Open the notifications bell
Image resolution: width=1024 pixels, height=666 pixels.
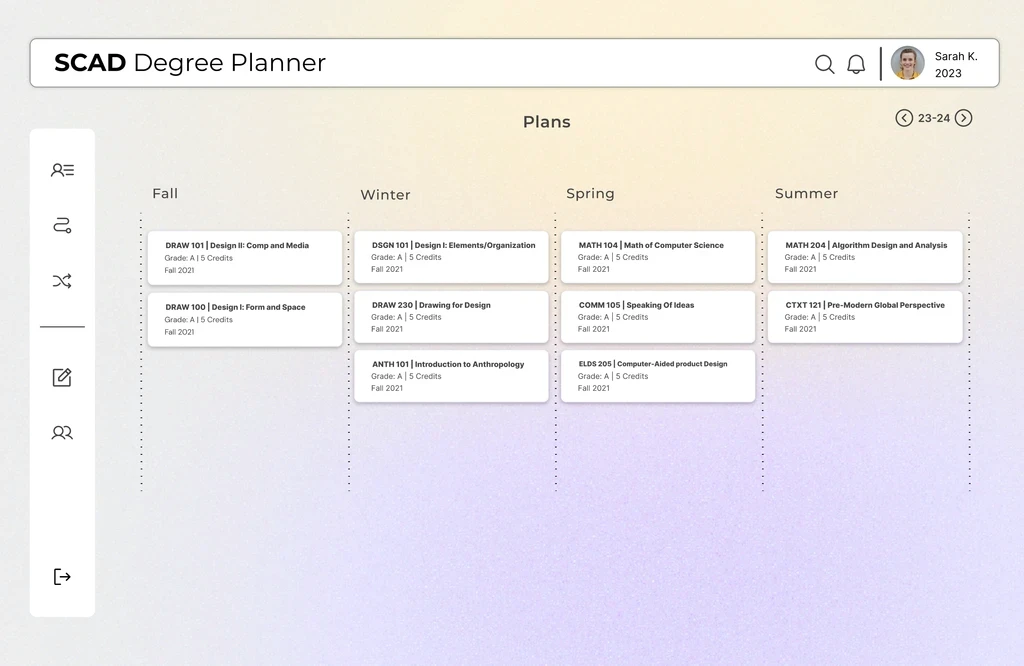[x=856, y=64]
